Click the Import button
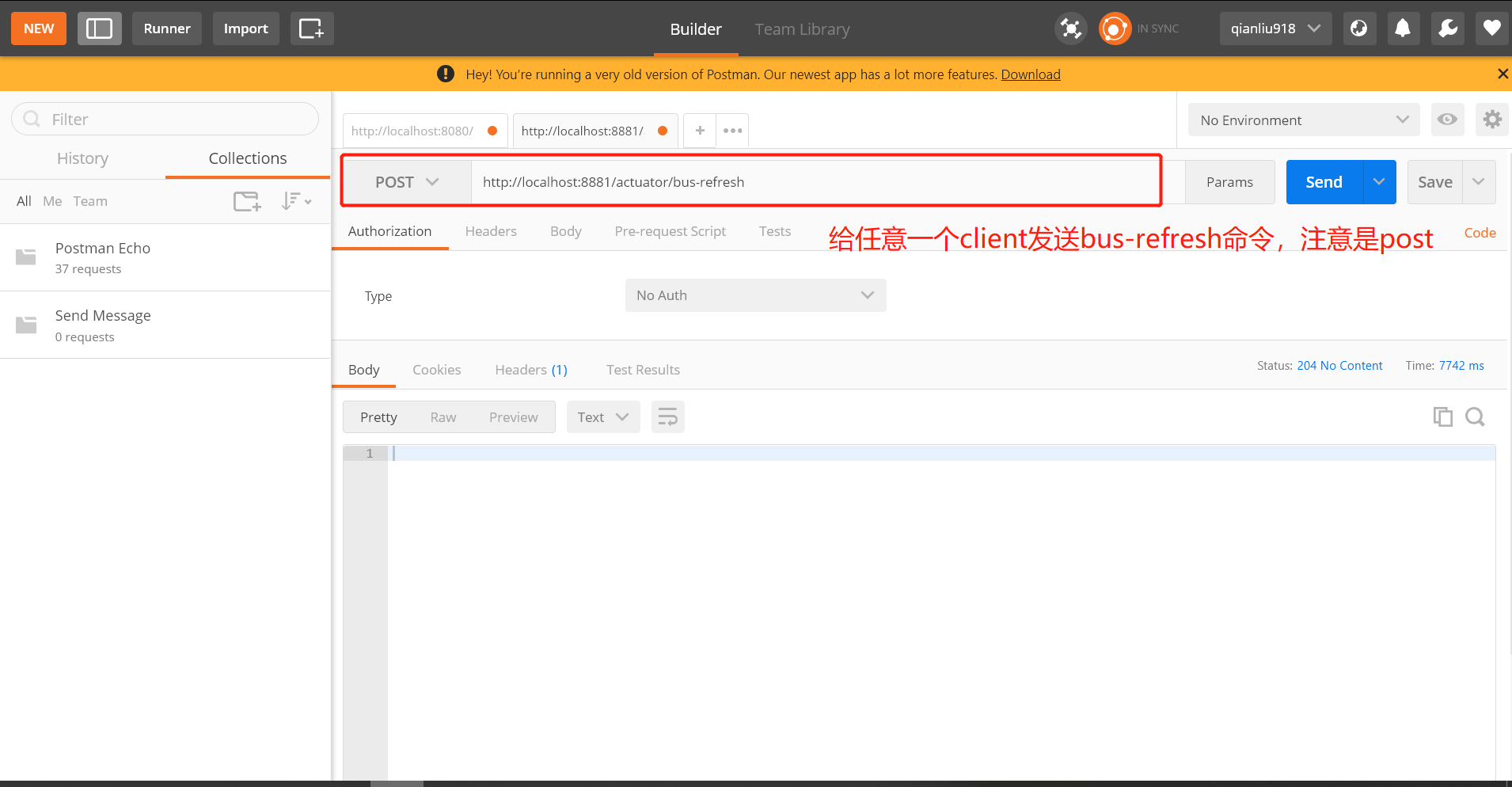The height and width of the screenshot is (787, 1512). click(x=245, y=29)
